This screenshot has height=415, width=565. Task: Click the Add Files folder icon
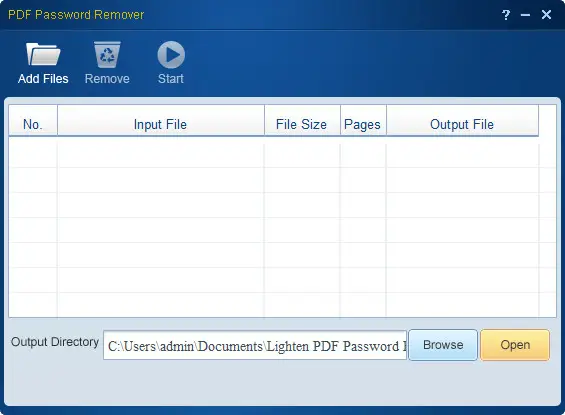(43, 54)
